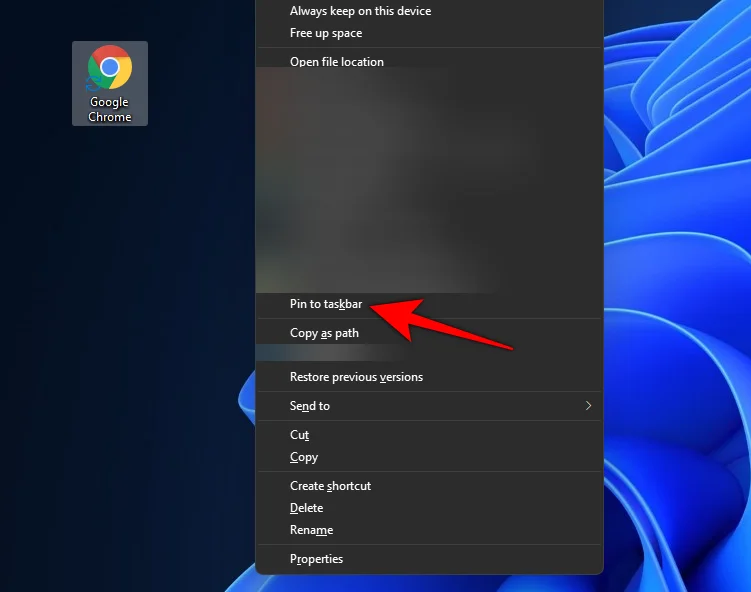Delete the Chrome shortcut
This screenshot has width=751, height=592.
(429, 508)
